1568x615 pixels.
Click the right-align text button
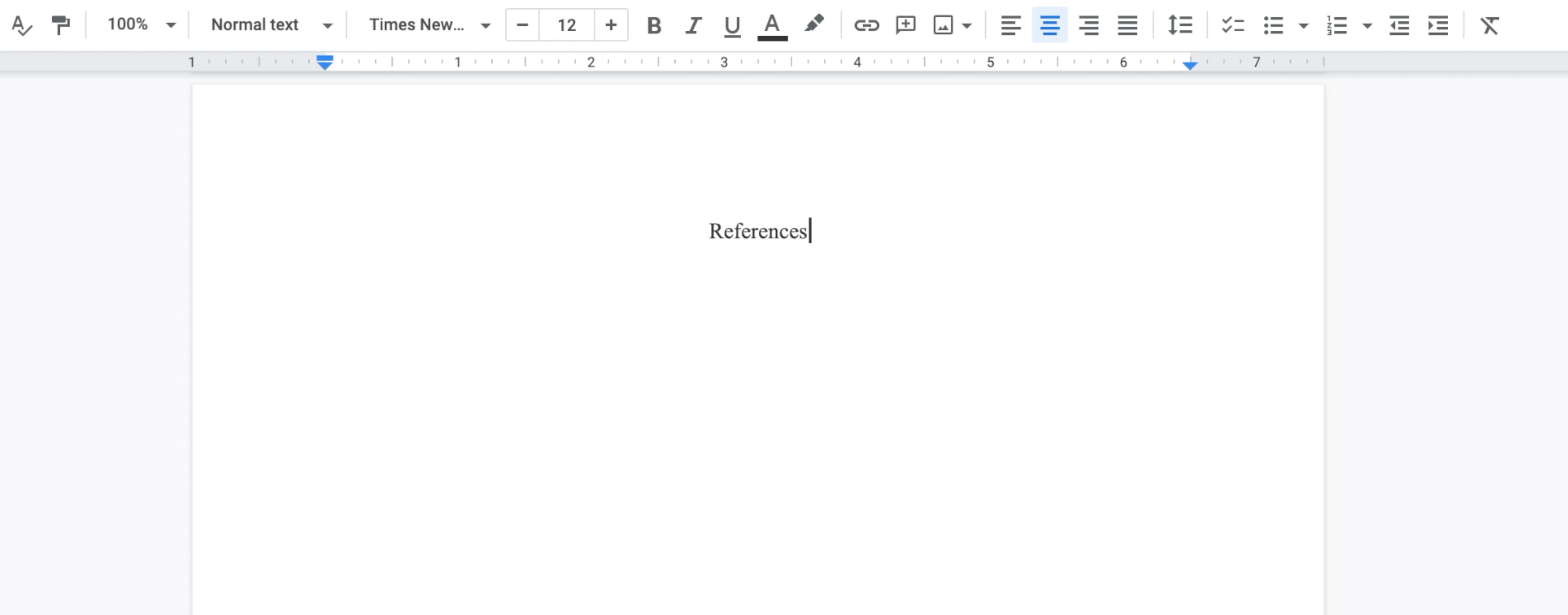[1088, 25]
